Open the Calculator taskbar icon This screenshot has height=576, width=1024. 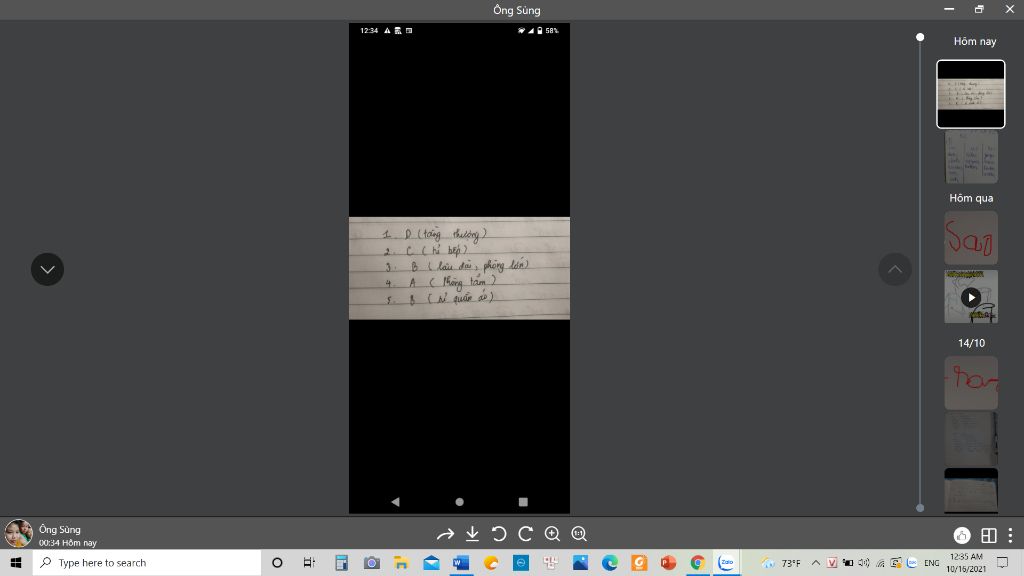click(341, 562)
